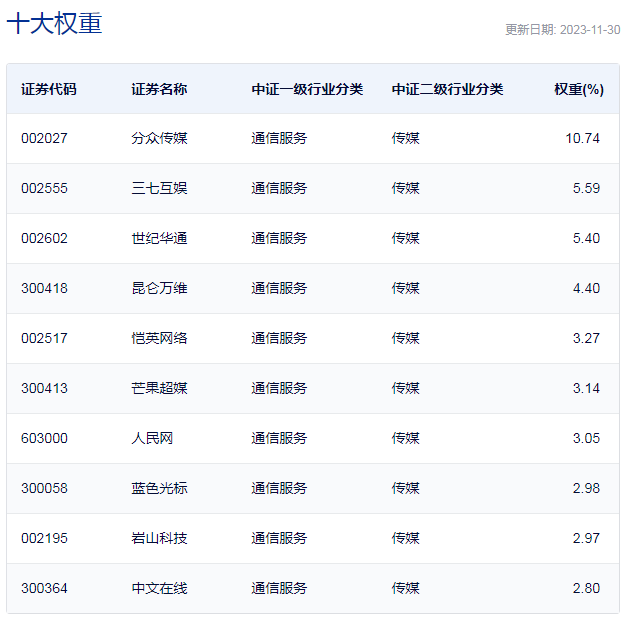Select stock name 中文在线
Screen dimensions: 628x622
(159, 588)
